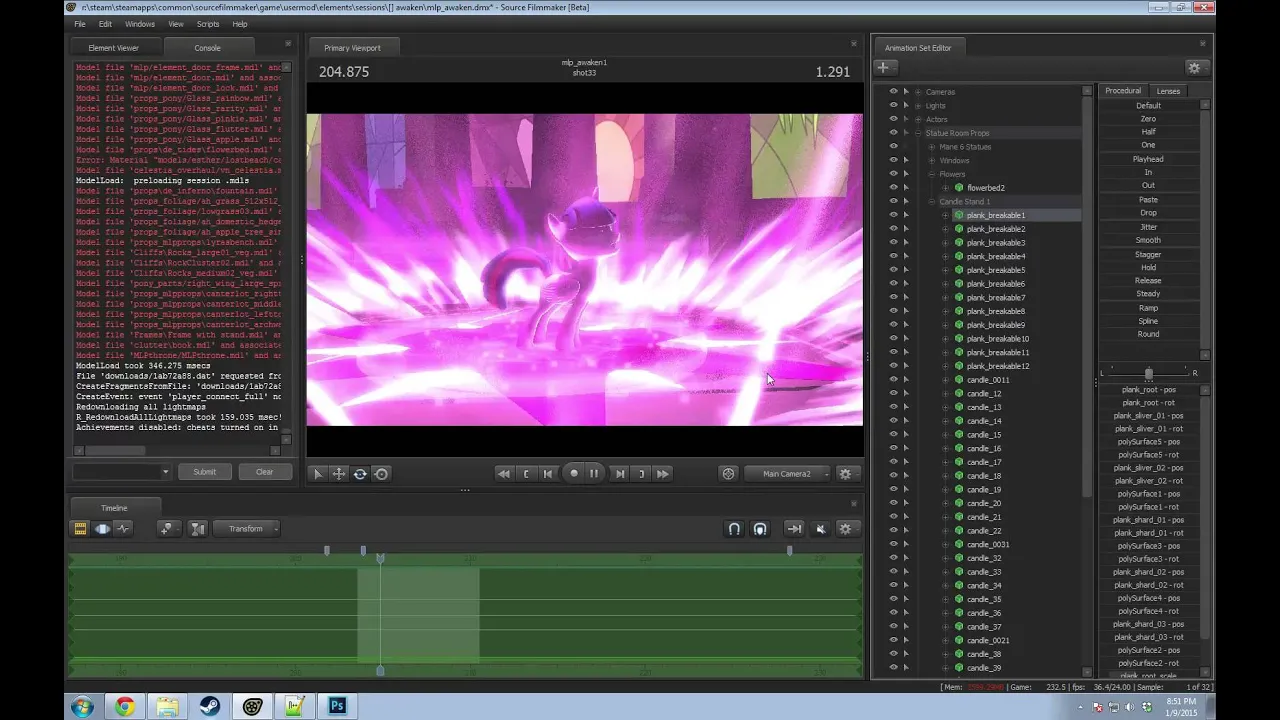
Task: Pause the playback
Action: (x=594, y=474)
